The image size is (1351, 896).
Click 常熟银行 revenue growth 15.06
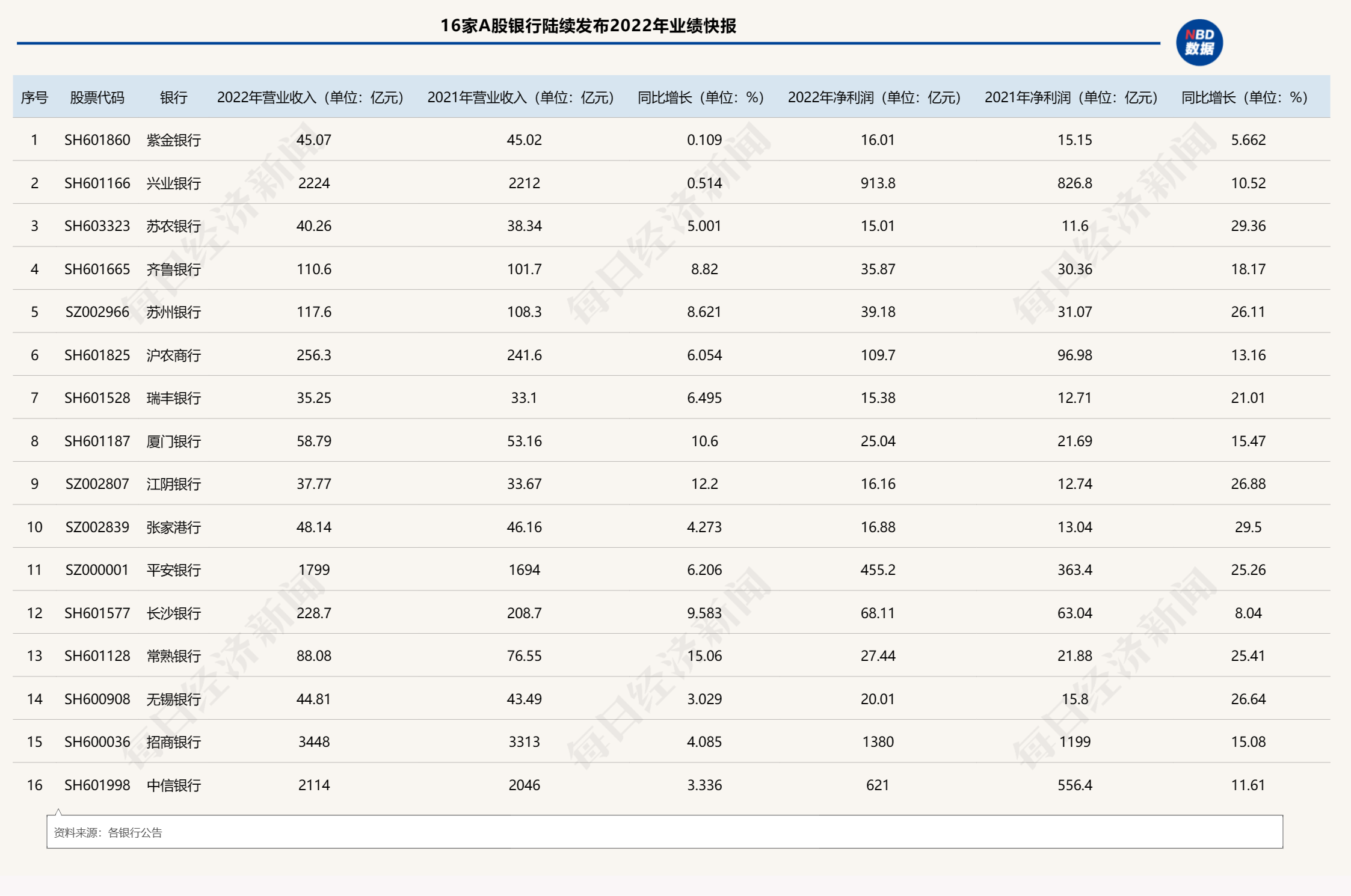[704, 656]
